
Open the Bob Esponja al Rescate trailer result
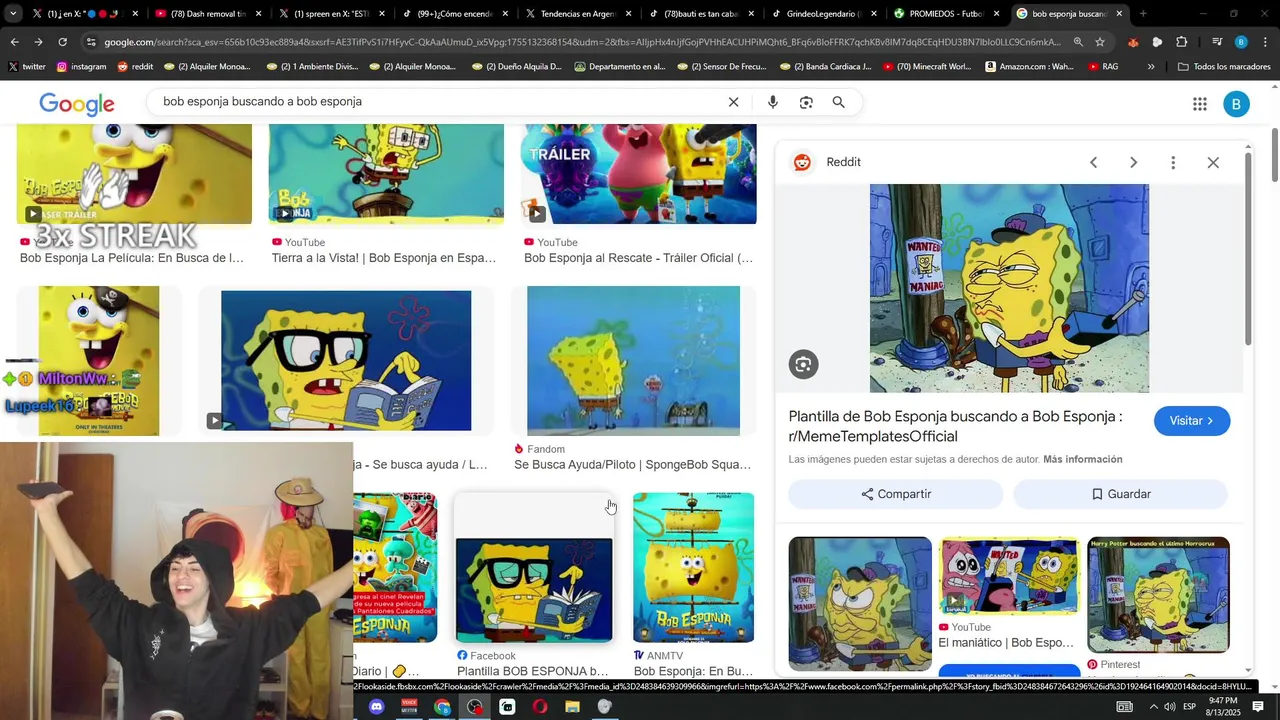click(638, 174)
